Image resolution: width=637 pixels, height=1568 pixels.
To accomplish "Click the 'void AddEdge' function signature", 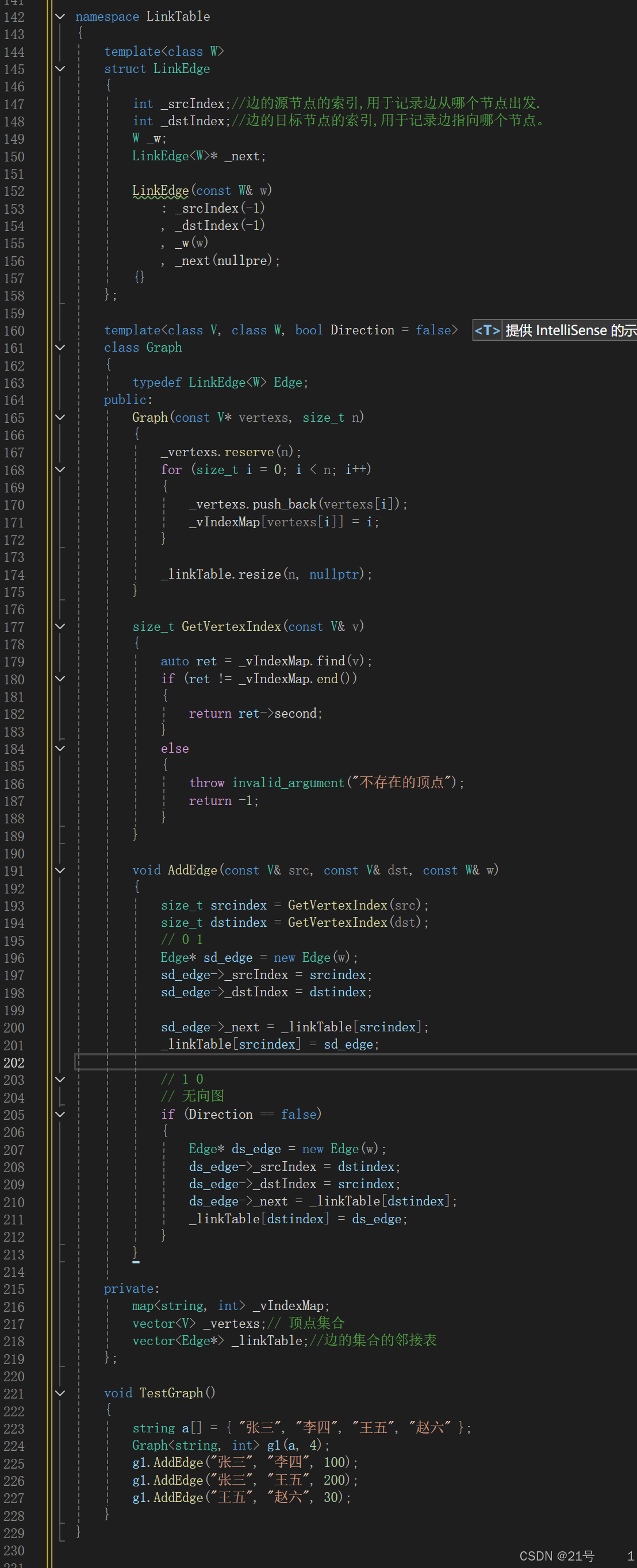I will coord(316,870).
